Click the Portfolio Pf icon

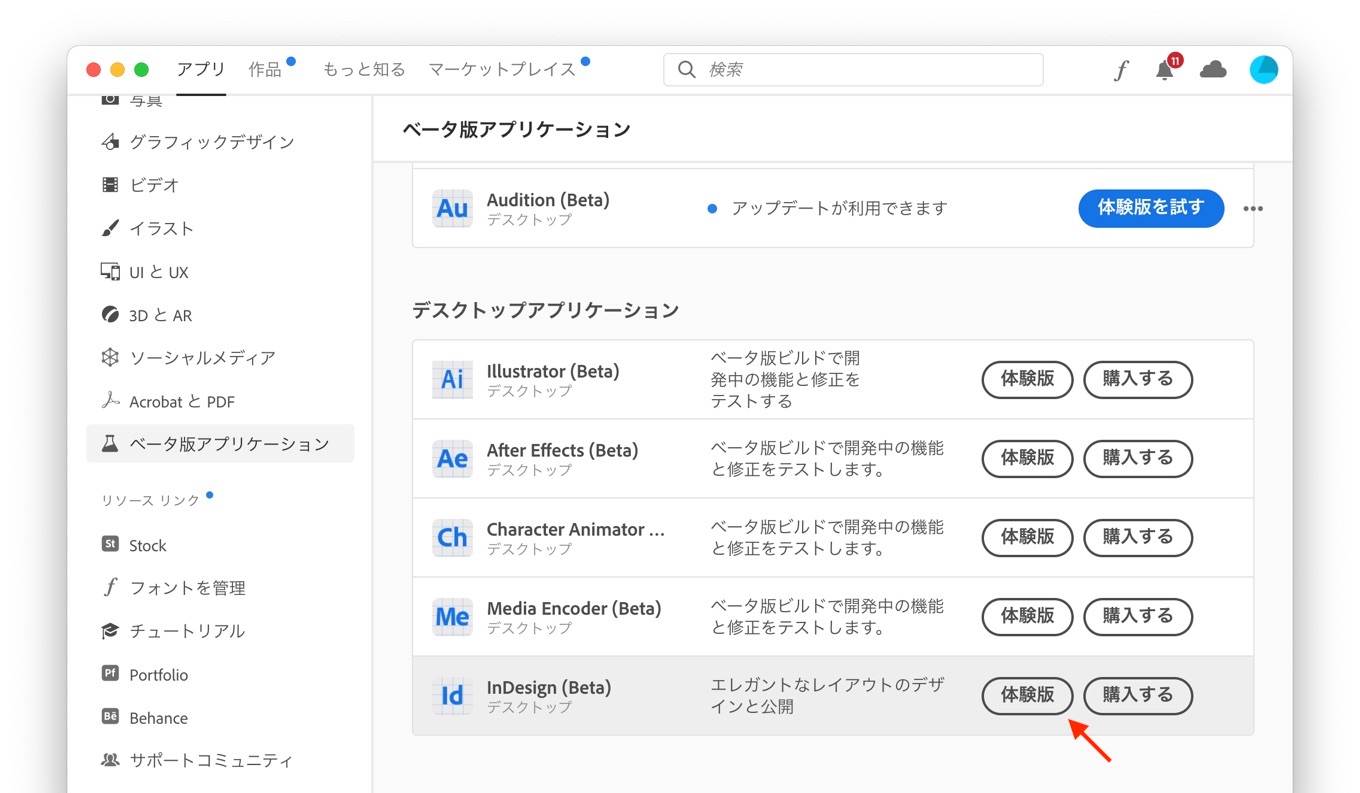tap(110, 673)
